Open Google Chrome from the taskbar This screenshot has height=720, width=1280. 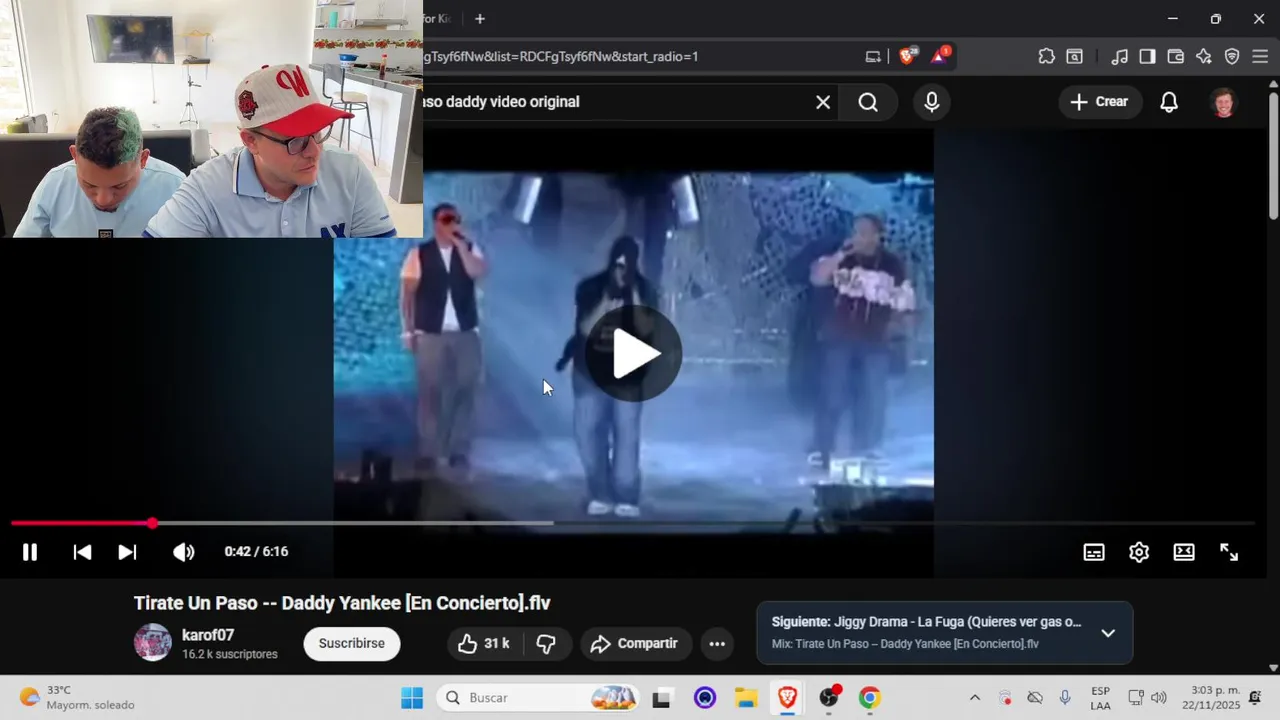point(870,698)
